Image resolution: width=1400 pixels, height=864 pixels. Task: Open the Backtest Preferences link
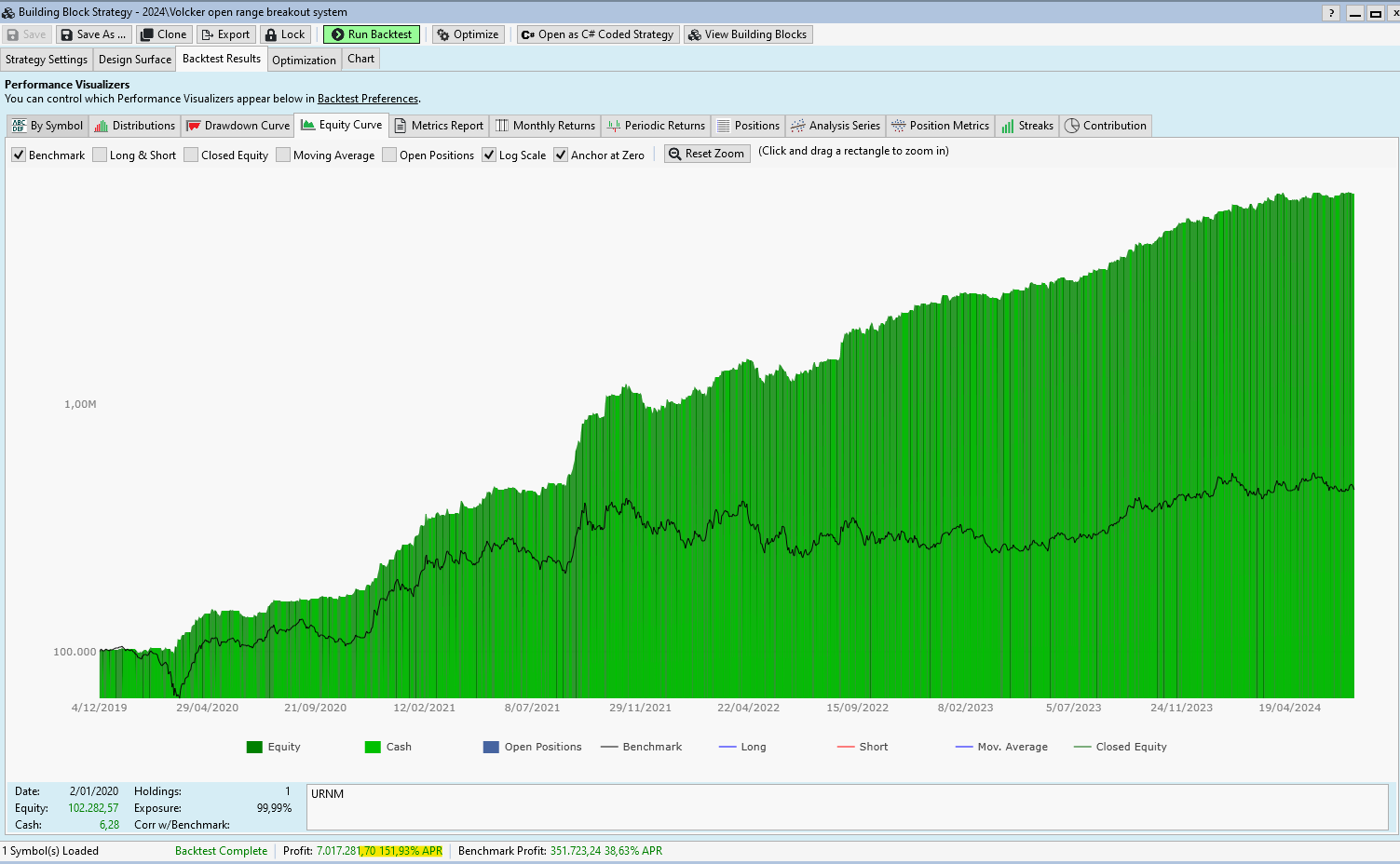click(367, 99)
